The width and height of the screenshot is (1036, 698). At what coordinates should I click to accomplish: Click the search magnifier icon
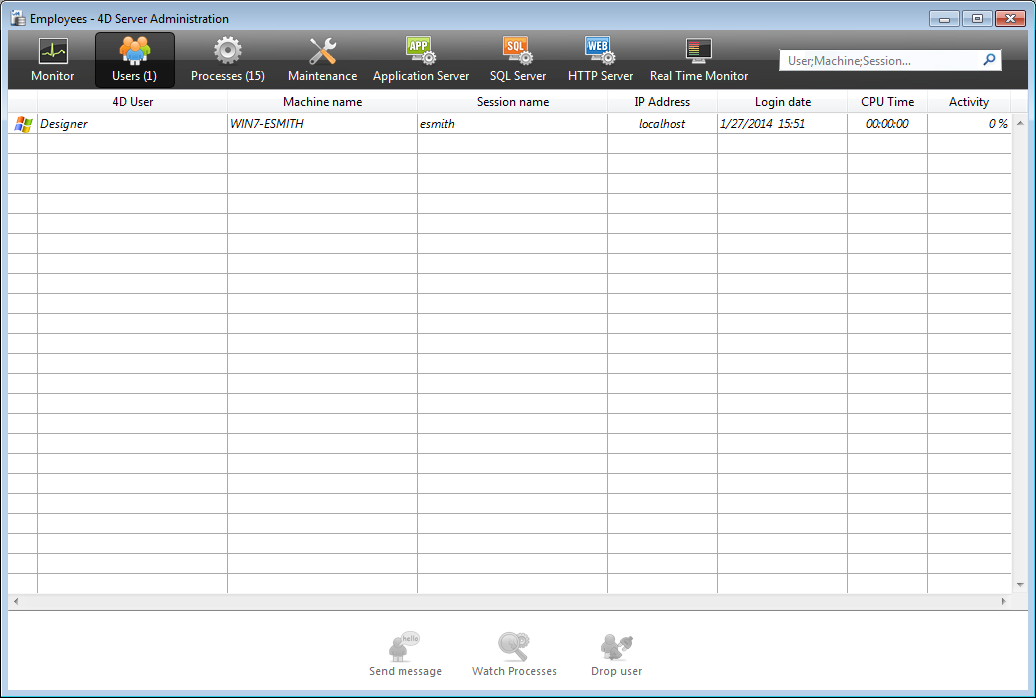pos(989,60)
